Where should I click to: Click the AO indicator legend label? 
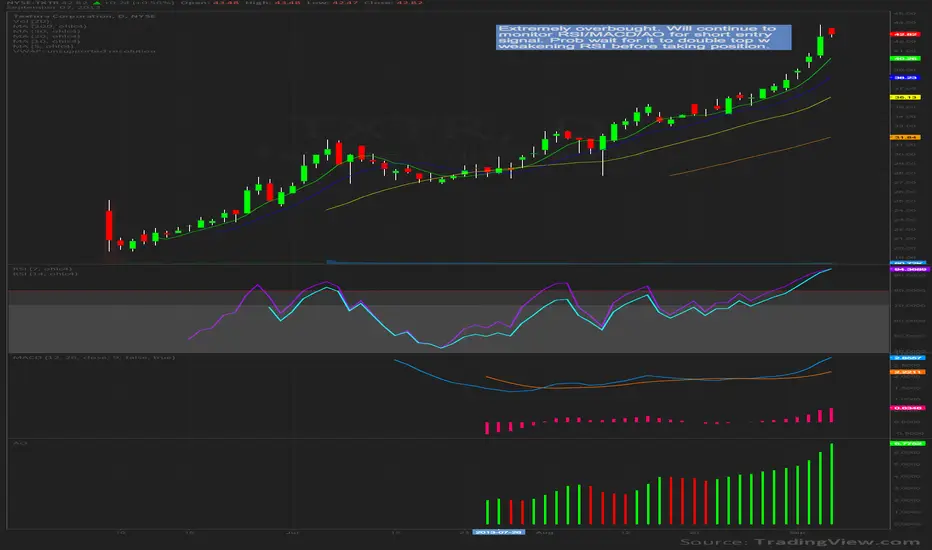[20, 443]
